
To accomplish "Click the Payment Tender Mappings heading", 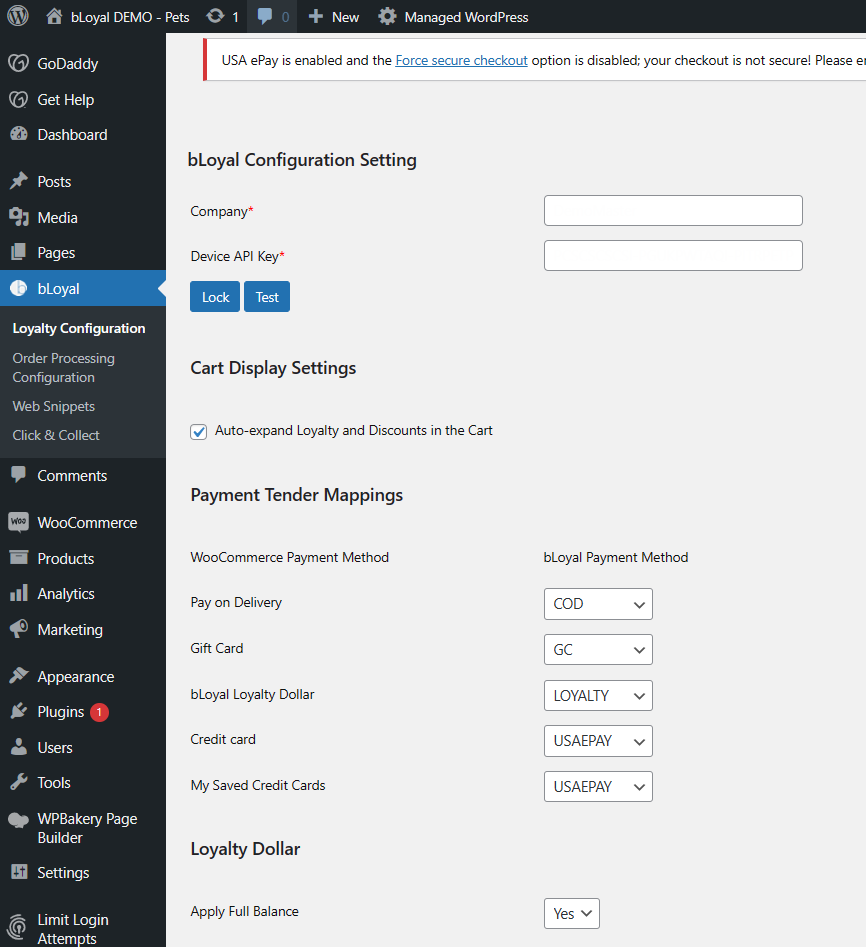I will coord(297,495).
